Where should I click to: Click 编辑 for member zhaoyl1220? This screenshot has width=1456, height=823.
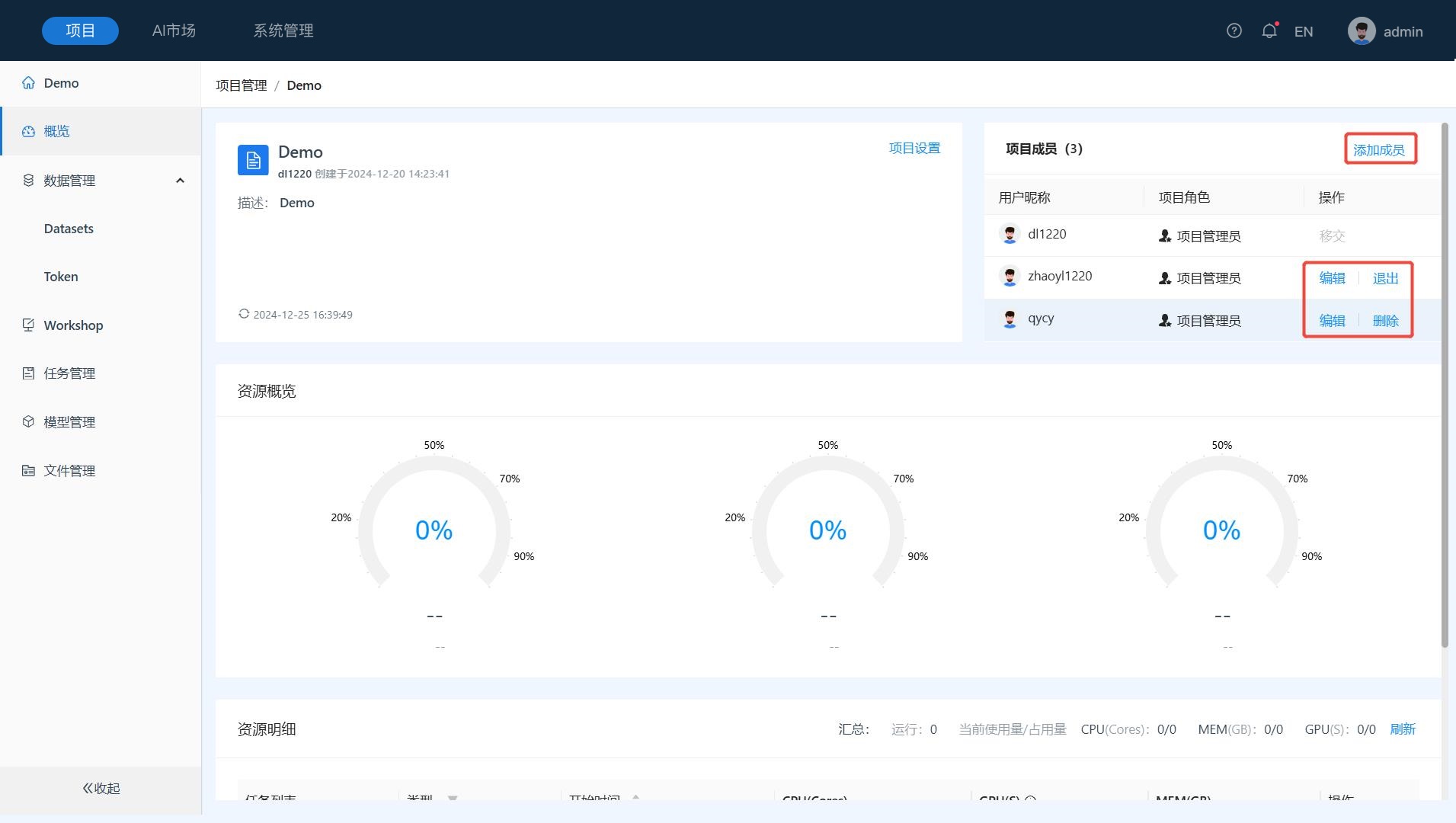pyautogui.click(x=1332, y=278)
